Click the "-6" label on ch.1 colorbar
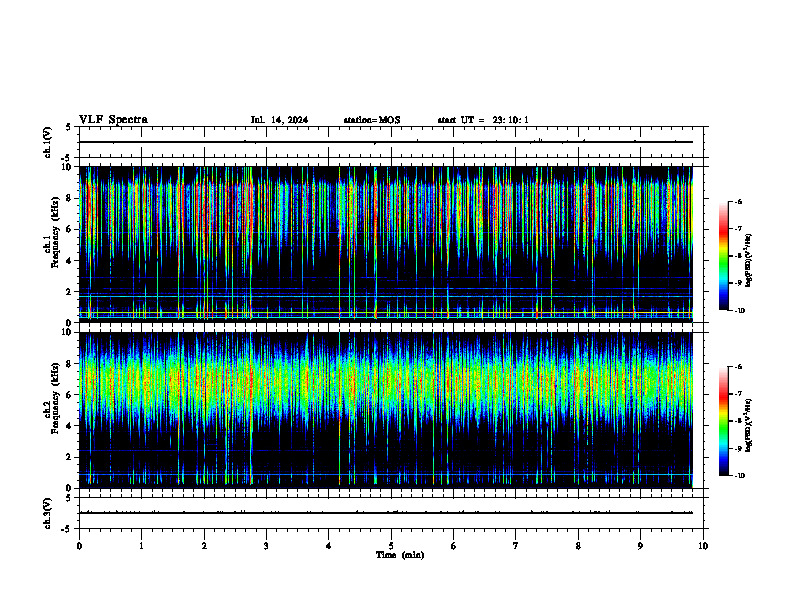Image resolution: width=792 pixels, height=612 pixels. (x=738, y=201)
